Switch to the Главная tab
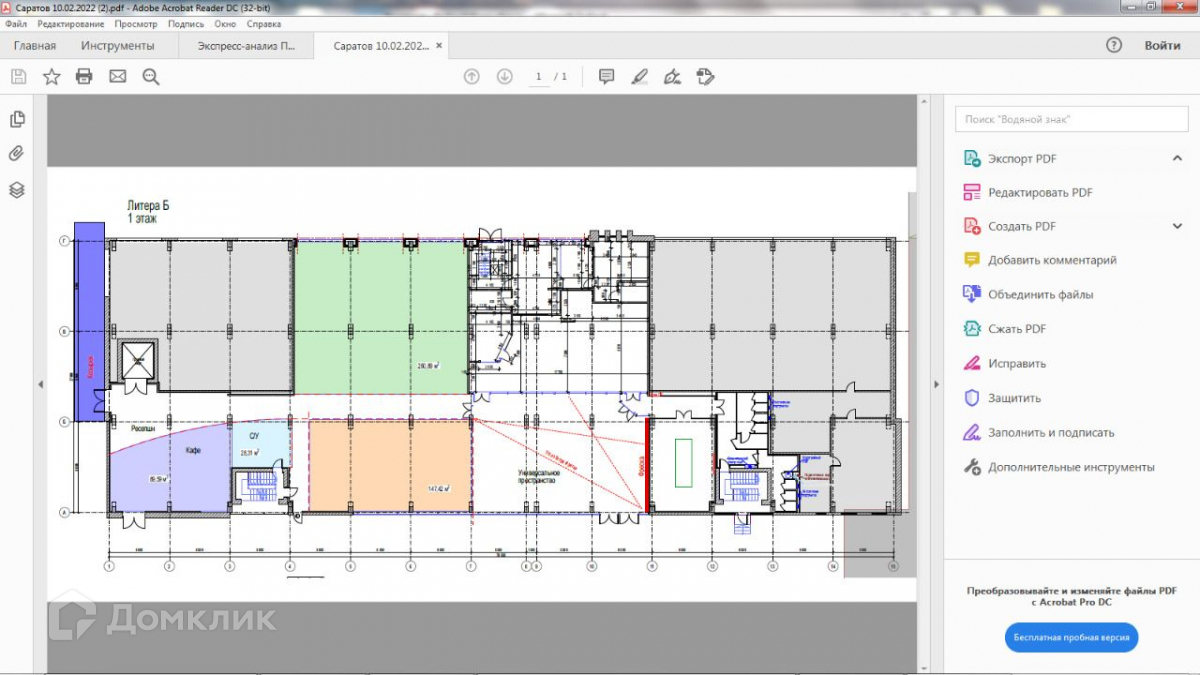 35,46
